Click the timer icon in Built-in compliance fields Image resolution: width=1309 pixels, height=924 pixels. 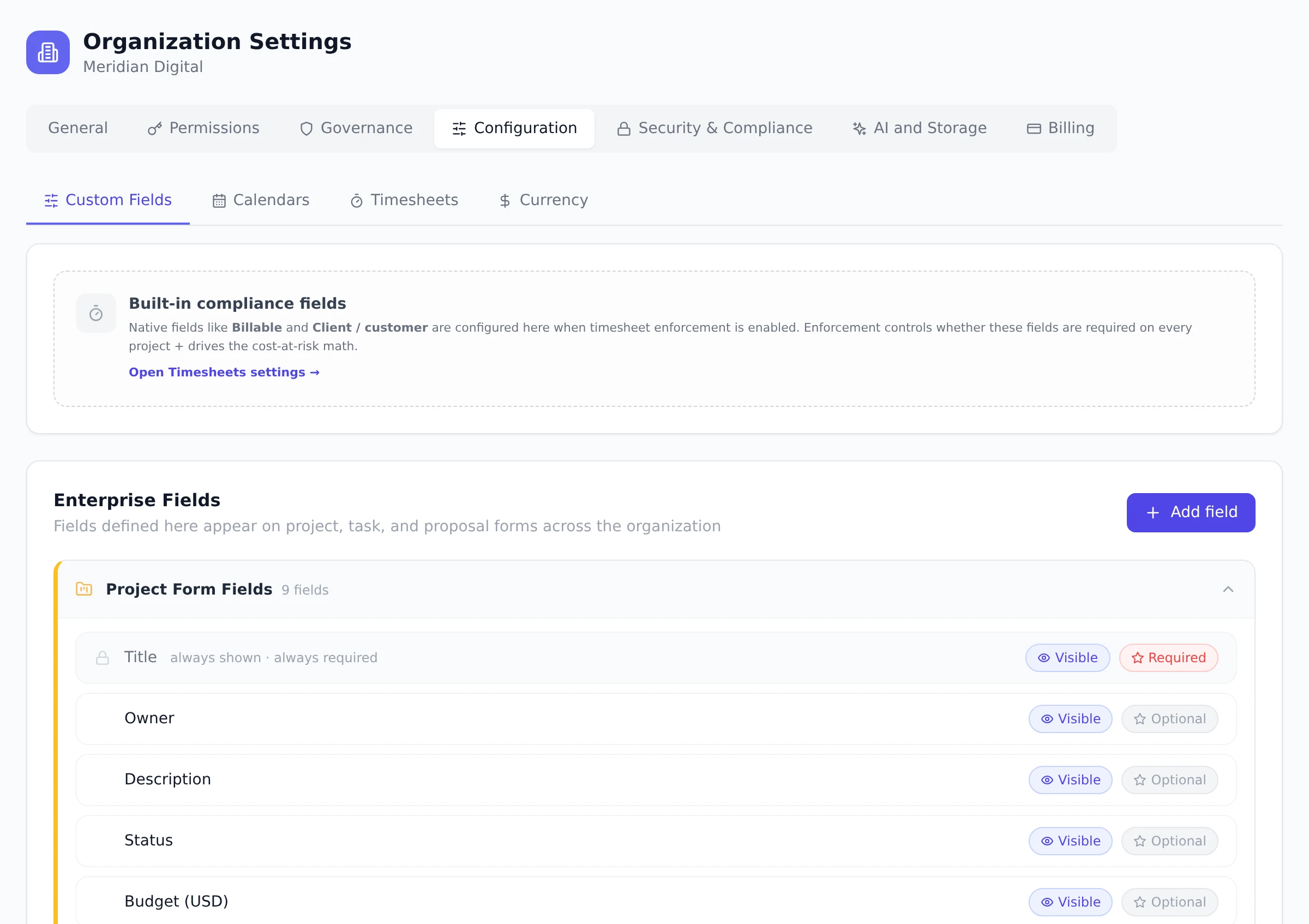(x=96, y=313)
